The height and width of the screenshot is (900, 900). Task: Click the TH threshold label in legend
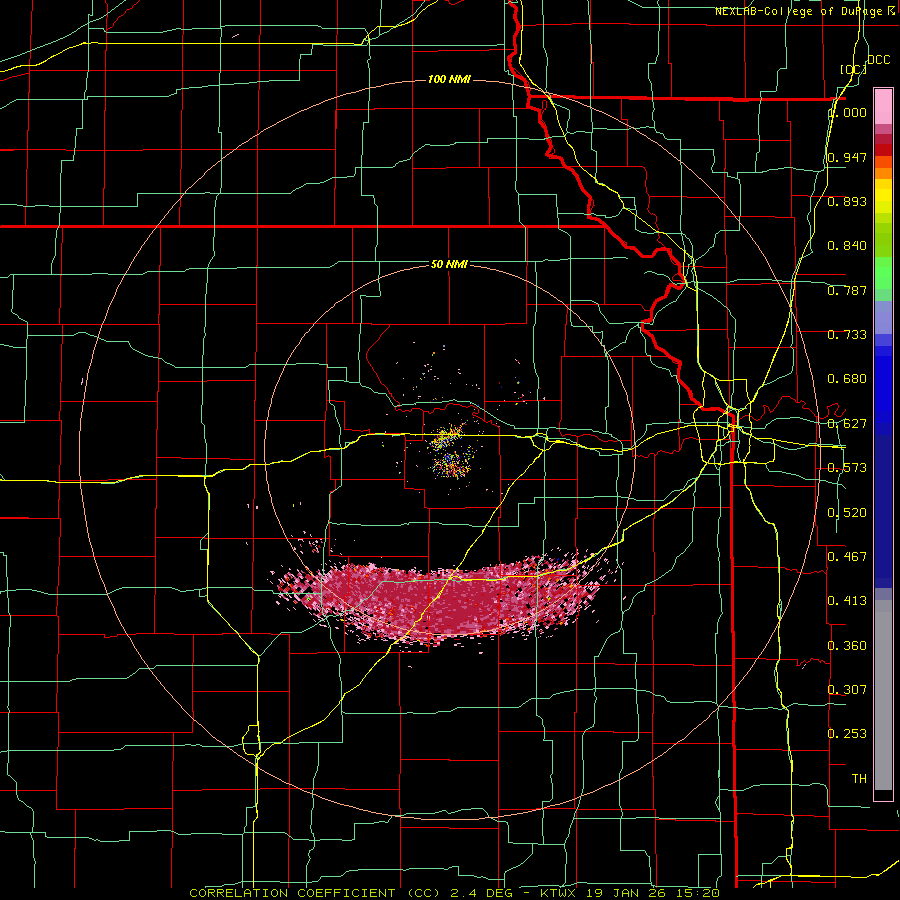[x=859, y=779]
